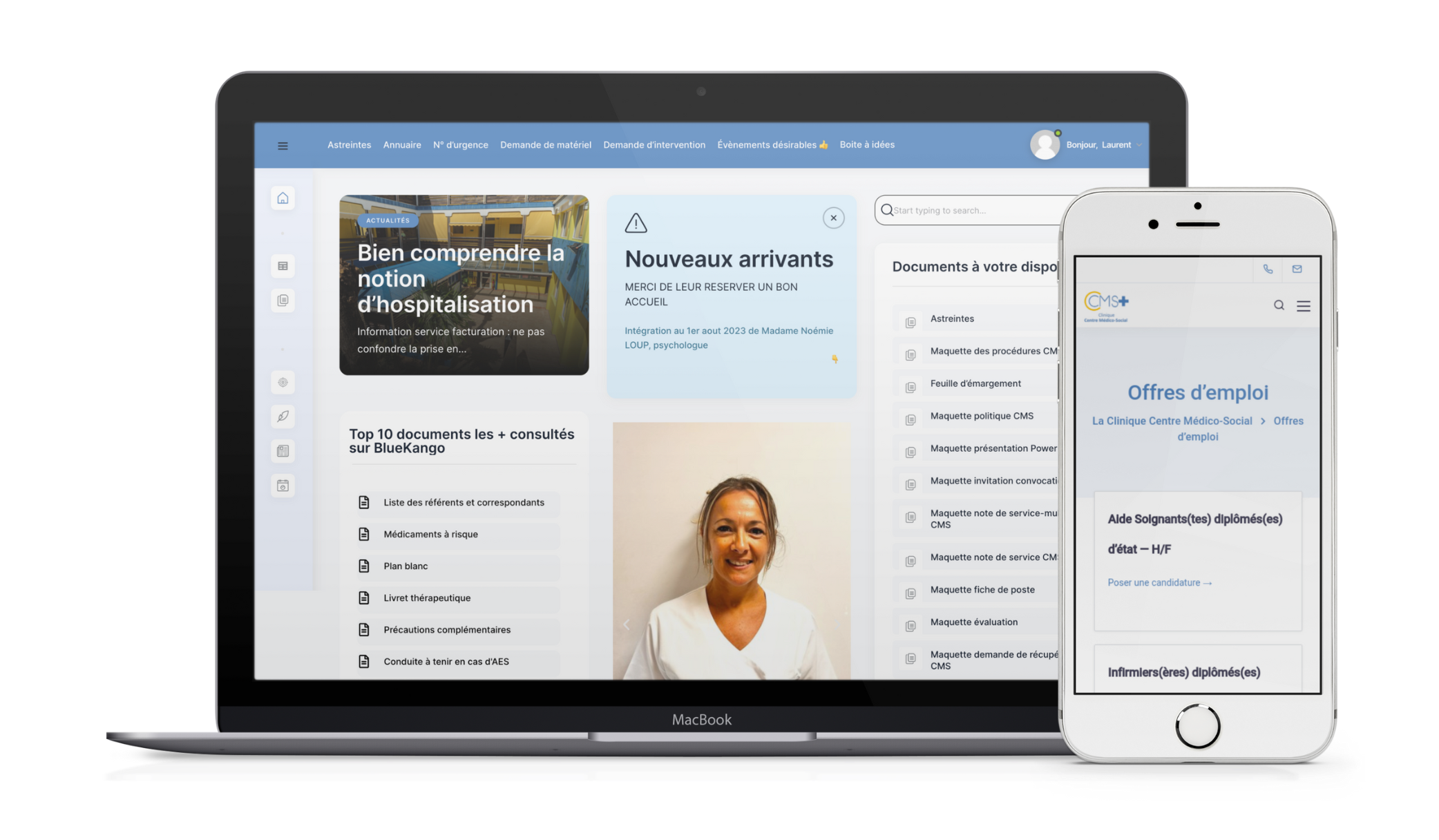This screenshot has height=840, width=1439.
Task: Click the globe/network sidebar icon
Action: pyautogui.click(x=283, y=382)
